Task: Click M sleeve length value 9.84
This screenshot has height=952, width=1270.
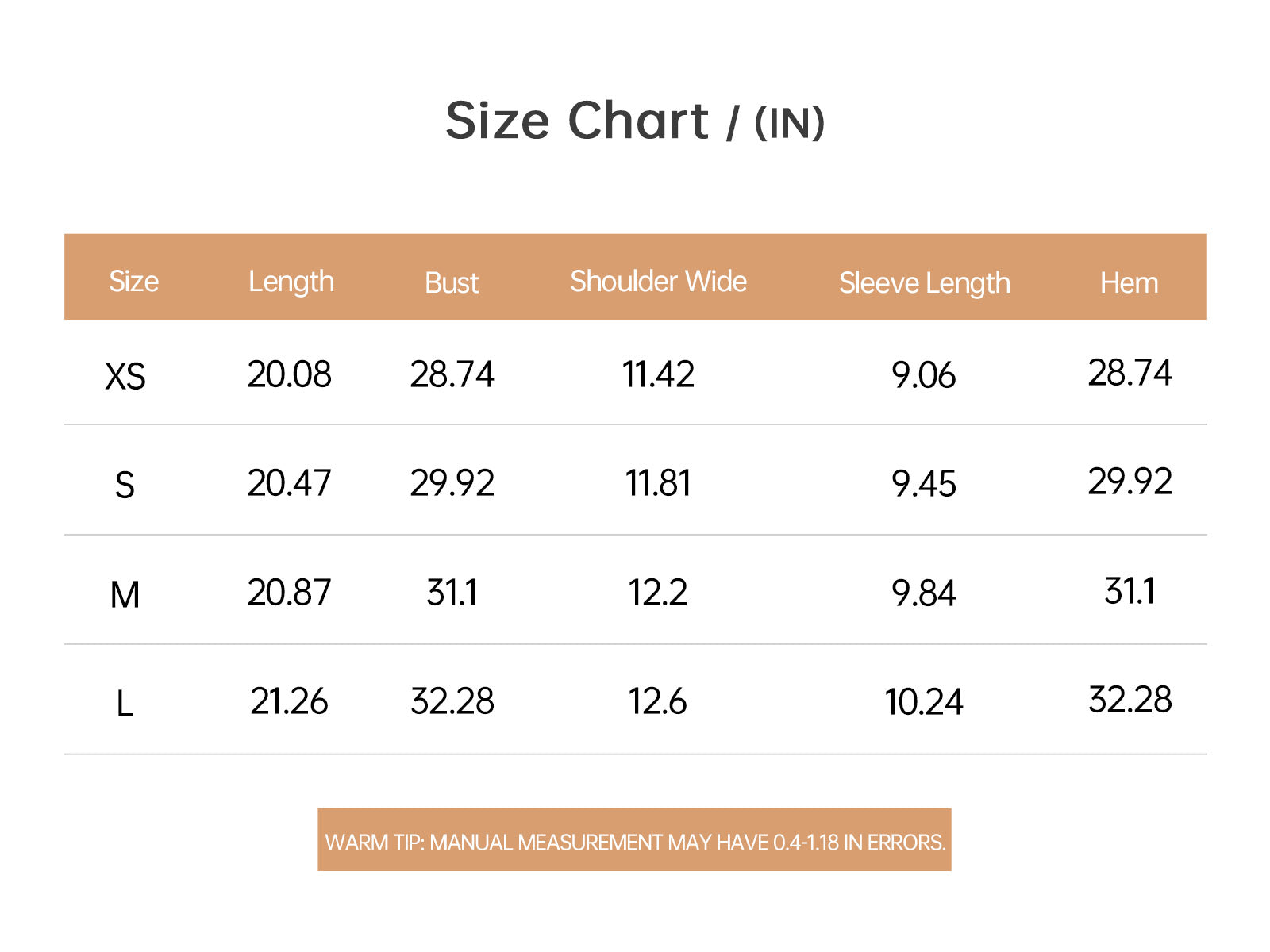Action: pos(924,593)
